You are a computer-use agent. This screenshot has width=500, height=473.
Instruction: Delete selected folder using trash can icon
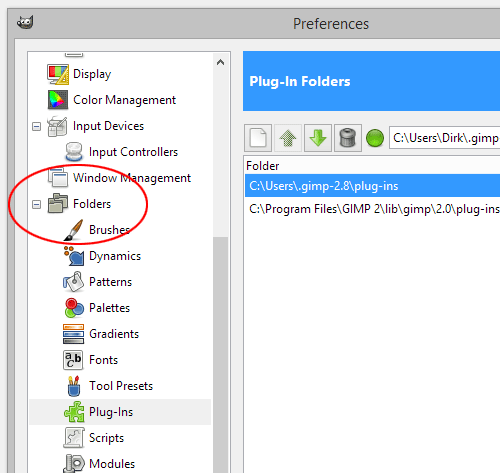coord(348,138)
